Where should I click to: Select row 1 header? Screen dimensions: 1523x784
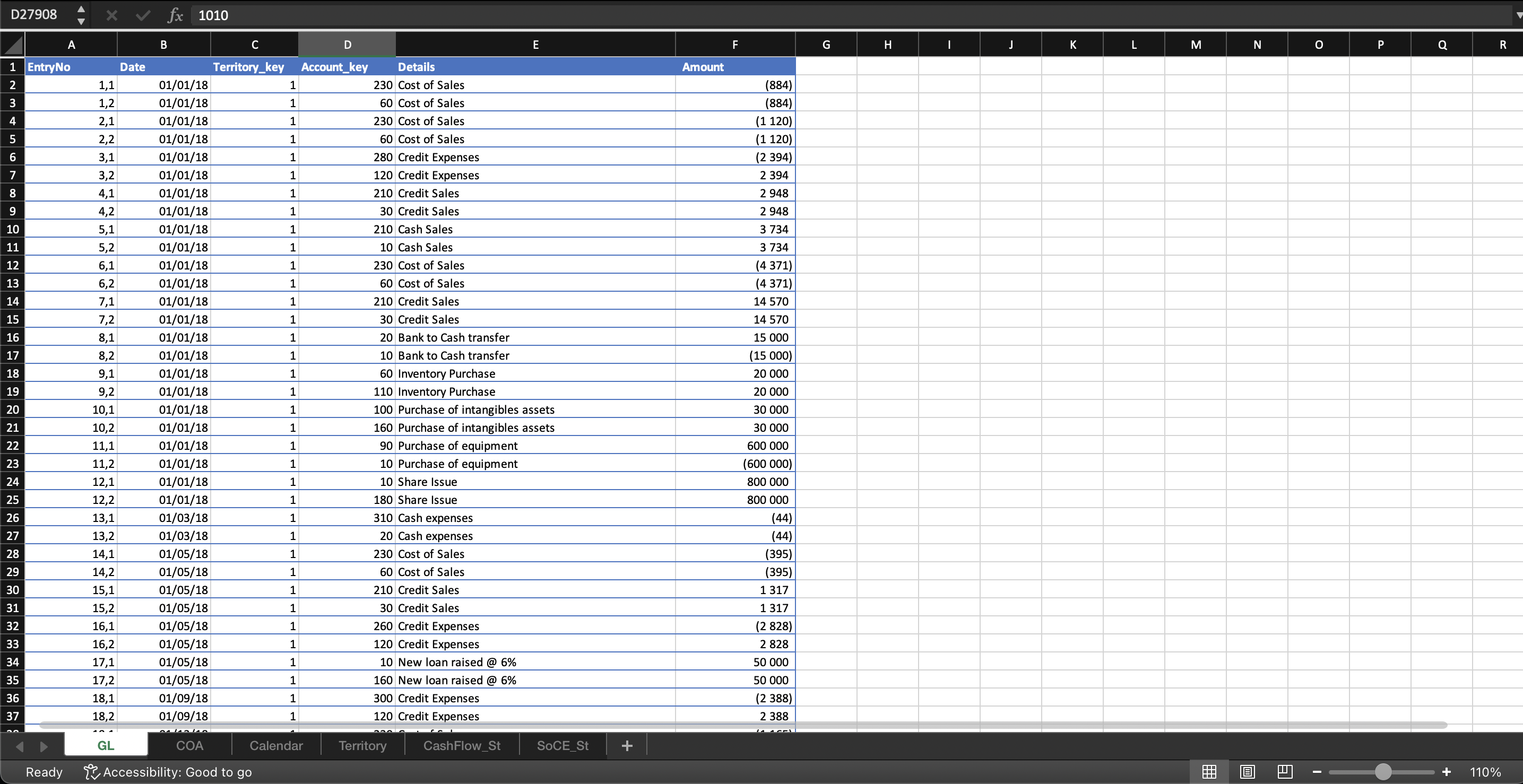coord(12,67)
